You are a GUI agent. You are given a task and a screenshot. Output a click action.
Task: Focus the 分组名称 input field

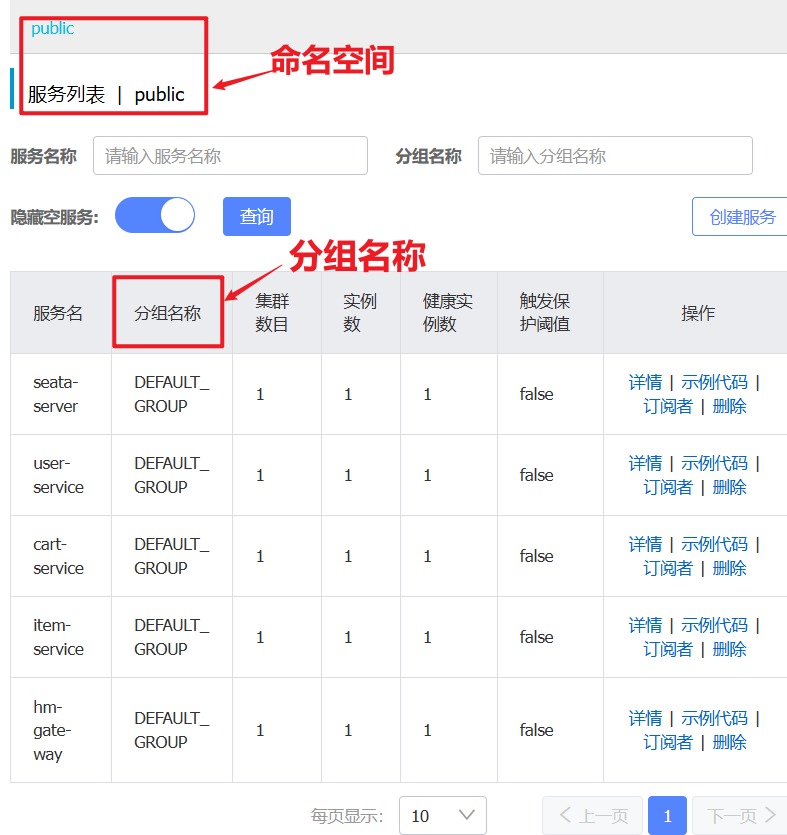click(615, 156)
